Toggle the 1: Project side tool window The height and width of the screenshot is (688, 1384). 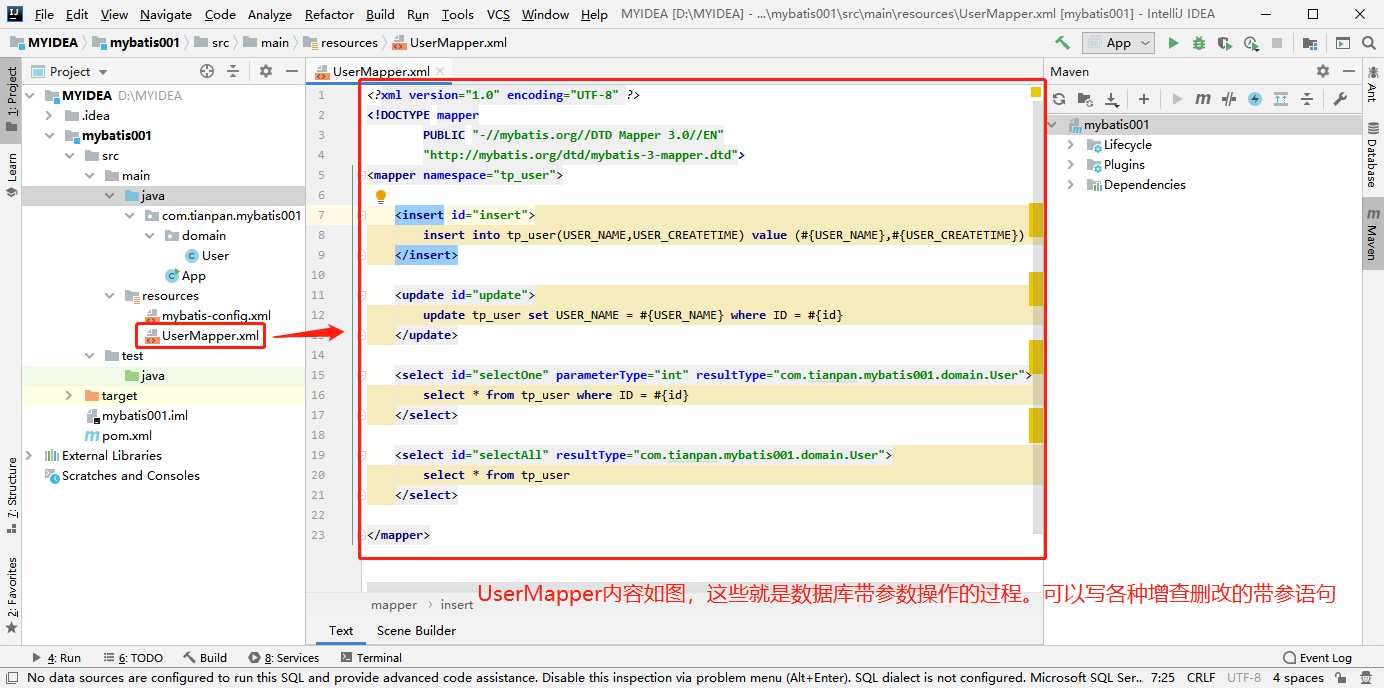click(x=11, y=100)
